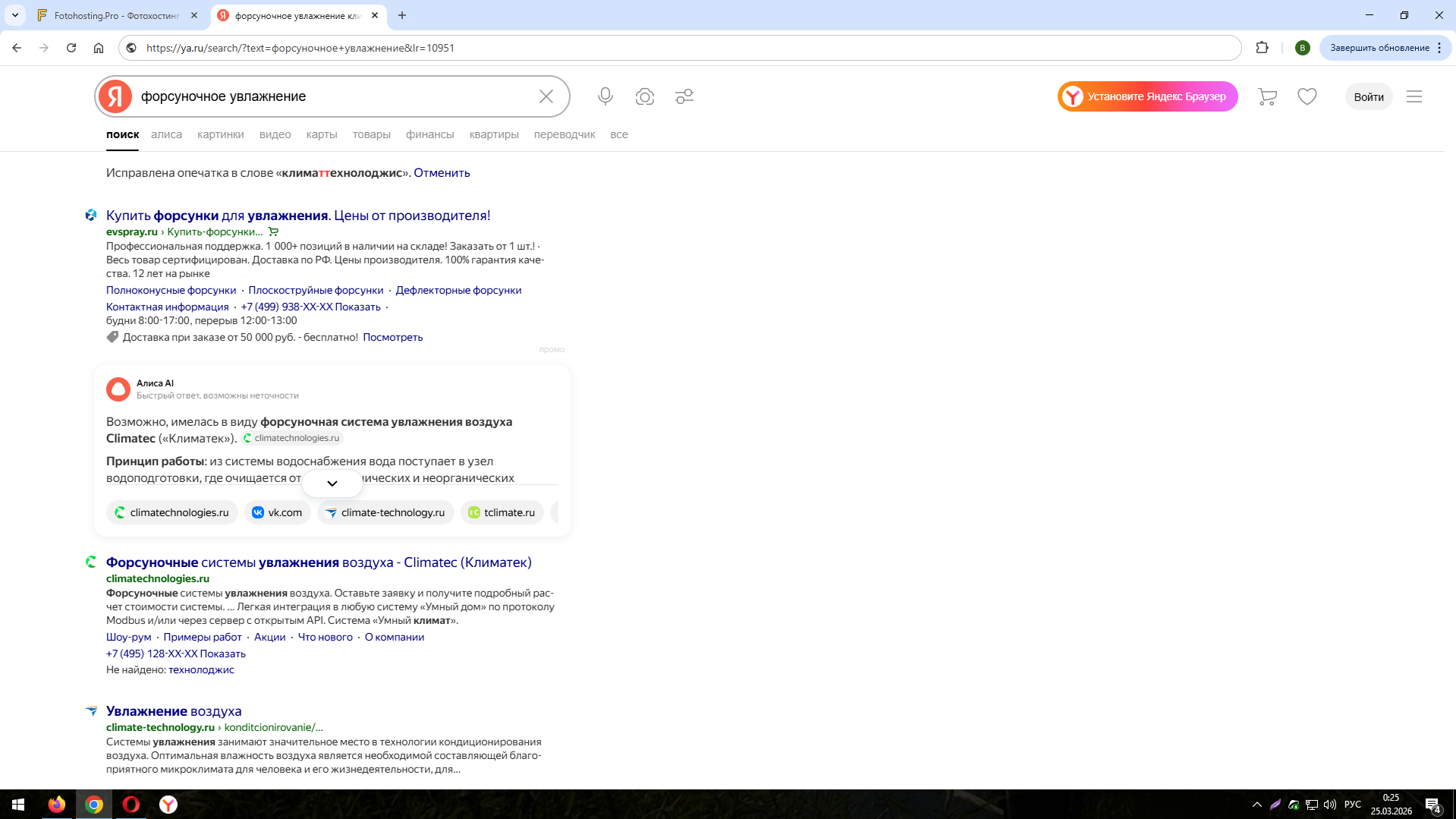Click the «Войти» sign-in button
1456x819 pixels.
tap(1369, 96)
